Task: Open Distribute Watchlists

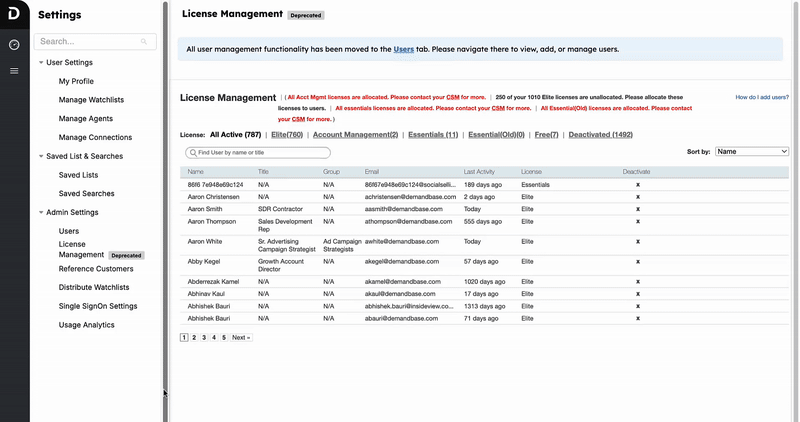Action: coord(94,287)
